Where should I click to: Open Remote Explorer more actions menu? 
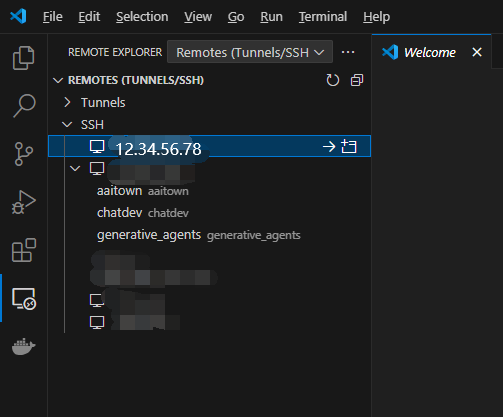pyautogui.click(x=348, y=52)
